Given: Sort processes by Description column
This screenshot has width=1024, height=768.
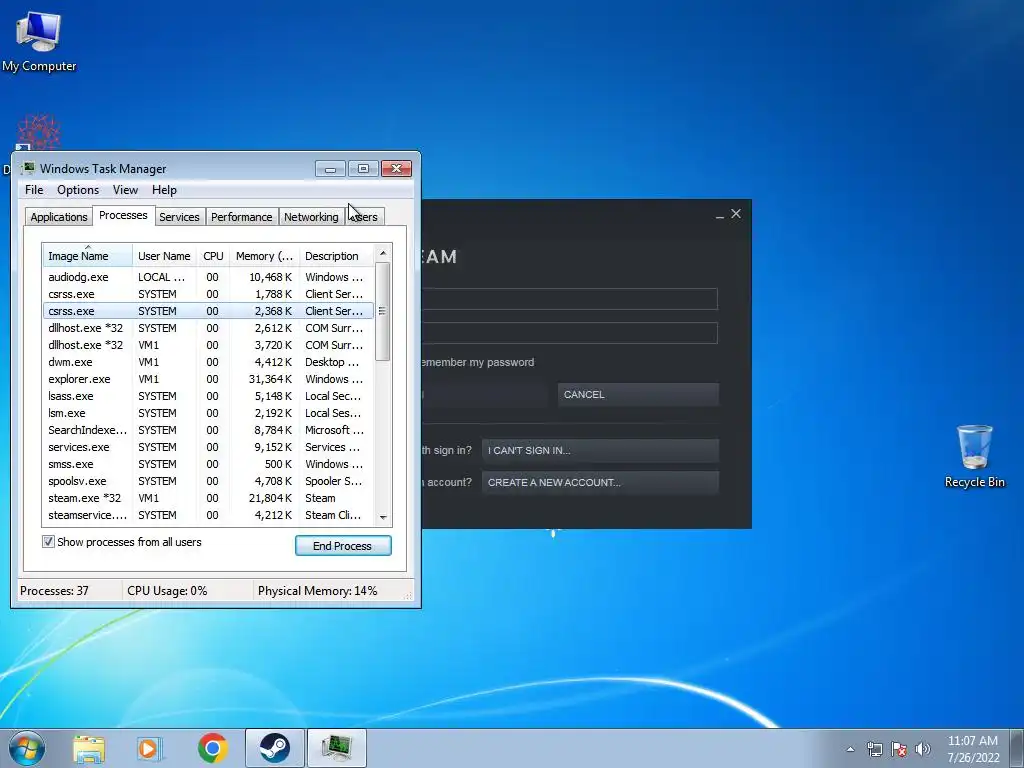Looking at the screenshot, I should coord(336,256).
